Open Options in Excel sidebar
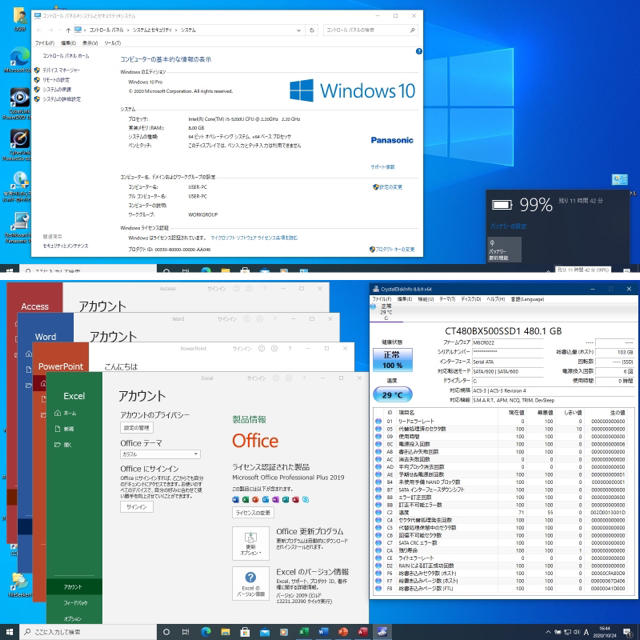Screen dimensions: 640x640 click(74, 619)
